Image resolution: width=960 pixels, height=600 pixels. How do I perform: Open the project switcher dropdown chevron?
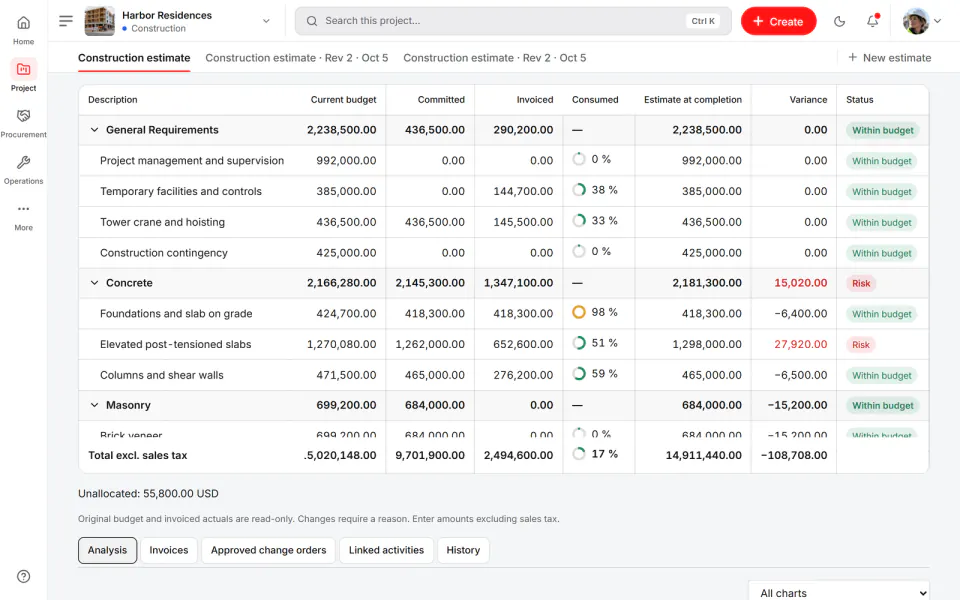[266, 21]
